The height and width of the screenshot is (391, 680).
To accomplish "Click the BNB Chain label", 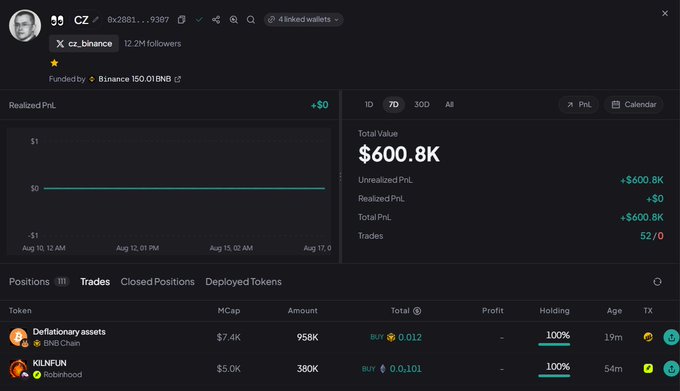I will coord(62,343).
